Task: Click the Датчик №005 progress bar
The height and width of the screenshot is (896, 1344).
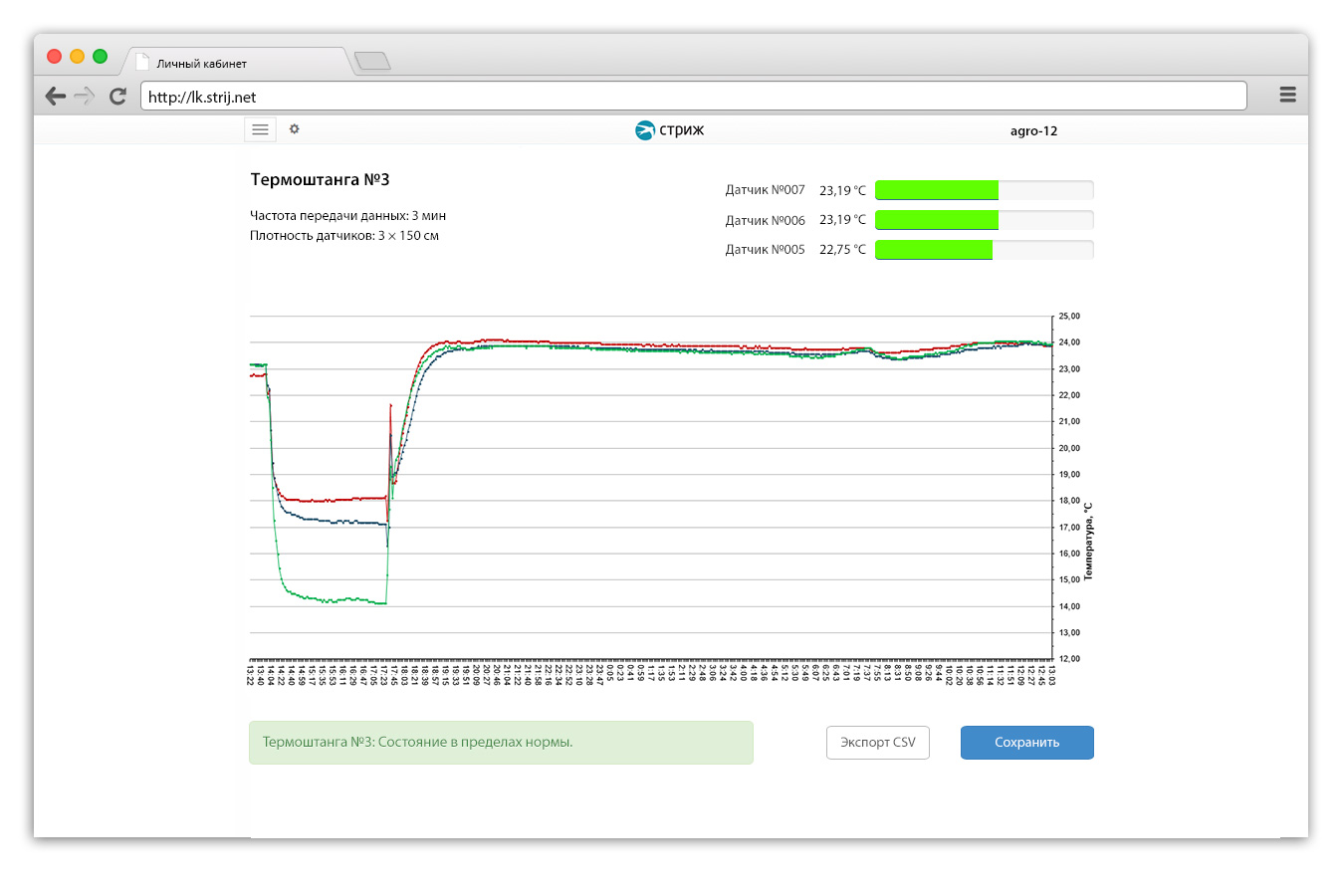Action: tap(985, 250)
